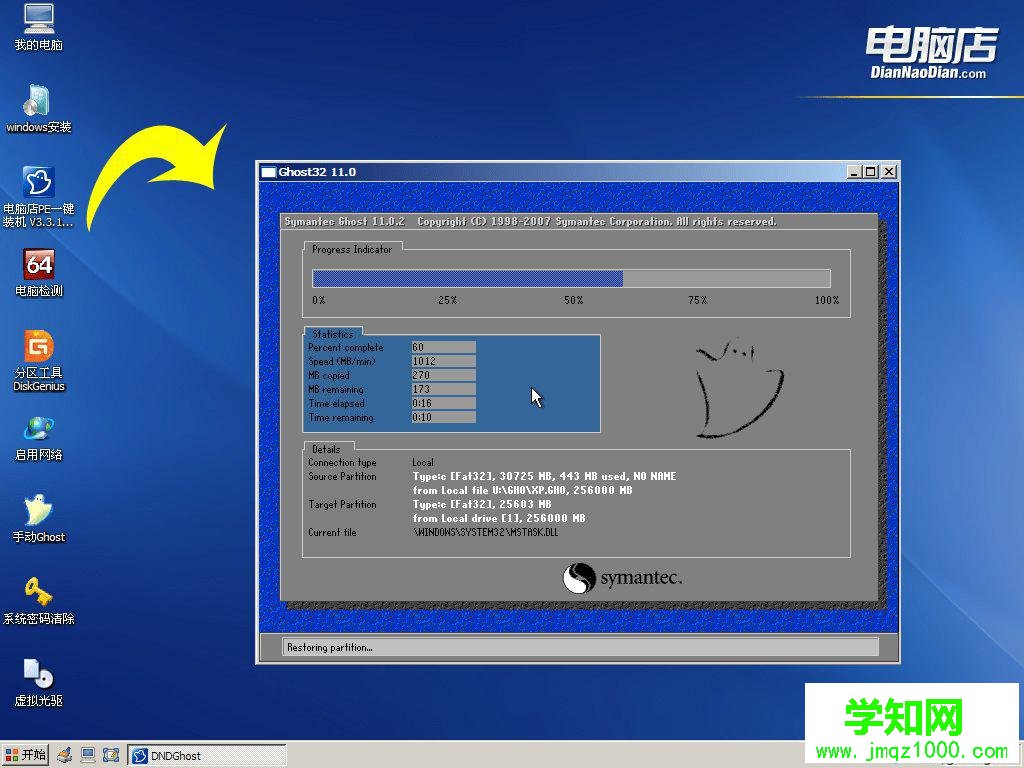
Task: Click the 开始 start button
Action: (x=25, y=755)
